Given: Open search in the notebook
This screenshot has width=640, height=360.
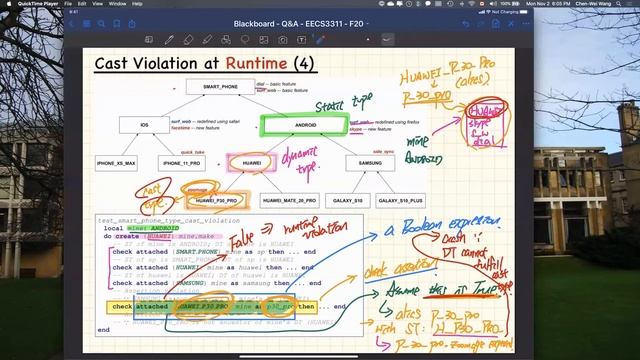Looking at the screenshot, I should pos(101,24).
